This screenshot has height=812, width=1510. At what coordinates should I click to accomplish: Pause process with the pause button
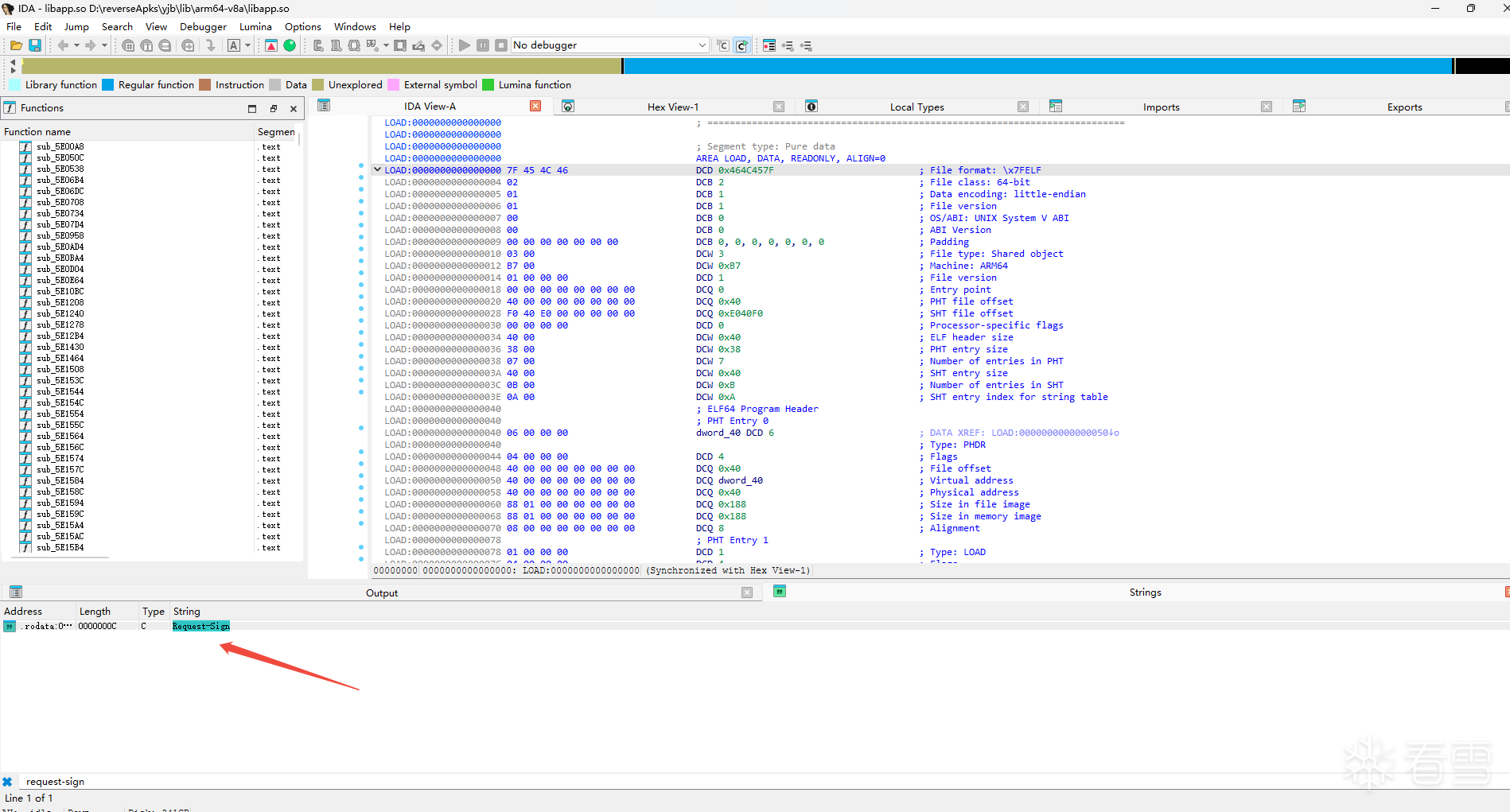(x=483, y=45)
